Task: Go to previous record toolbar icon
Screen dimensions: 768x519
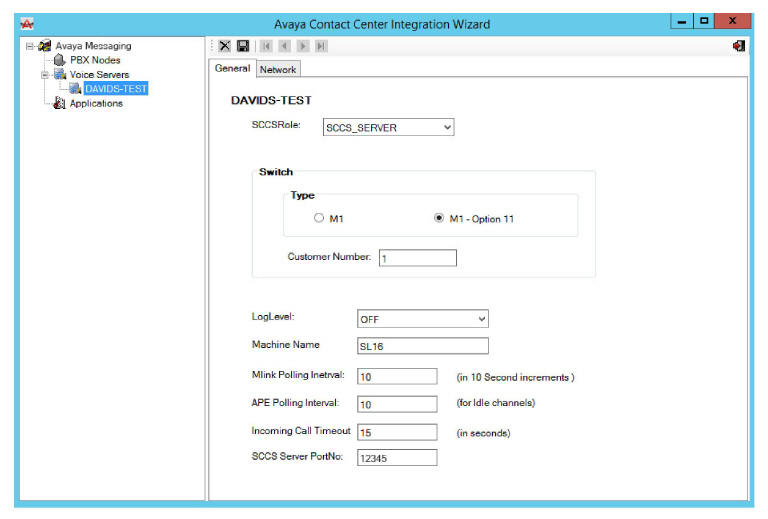Action: [x=285, y=46]
